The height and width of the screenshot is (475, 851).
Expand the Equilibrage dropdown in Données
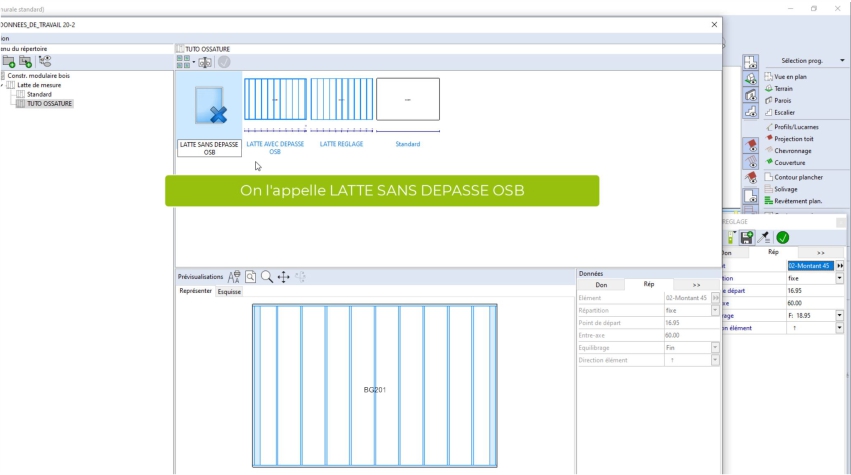coord(715,346)
